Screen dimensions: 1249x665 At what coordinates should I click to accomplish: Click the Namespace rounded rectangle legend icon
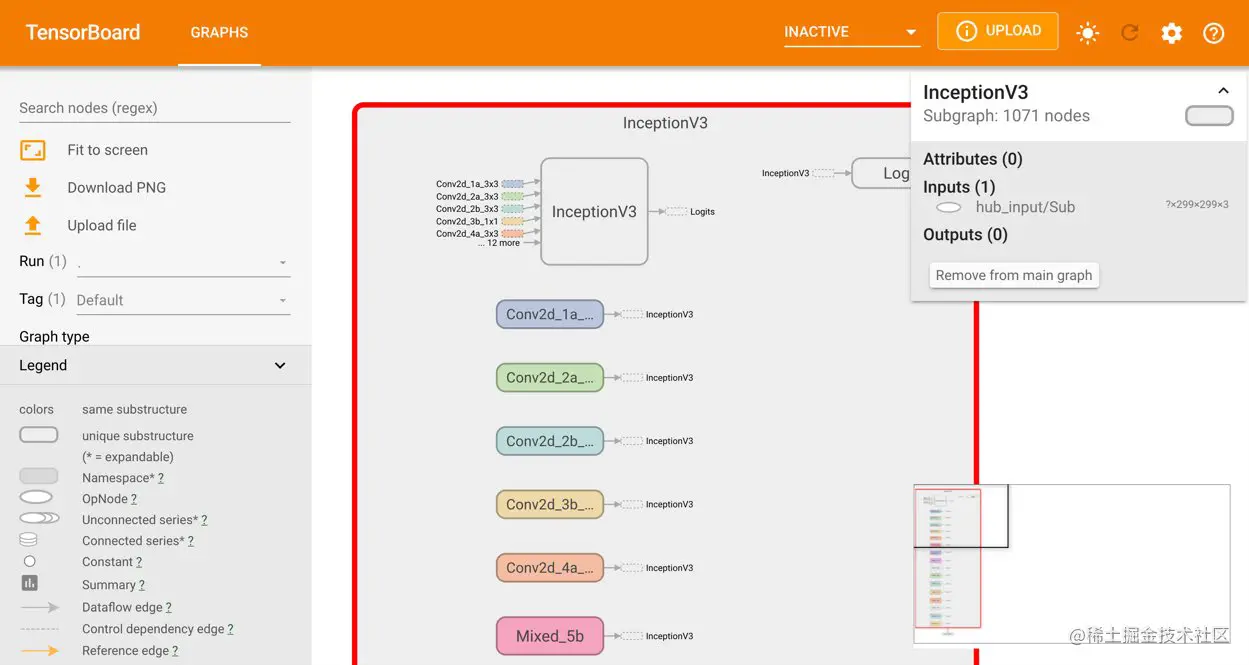coord(39,477)
